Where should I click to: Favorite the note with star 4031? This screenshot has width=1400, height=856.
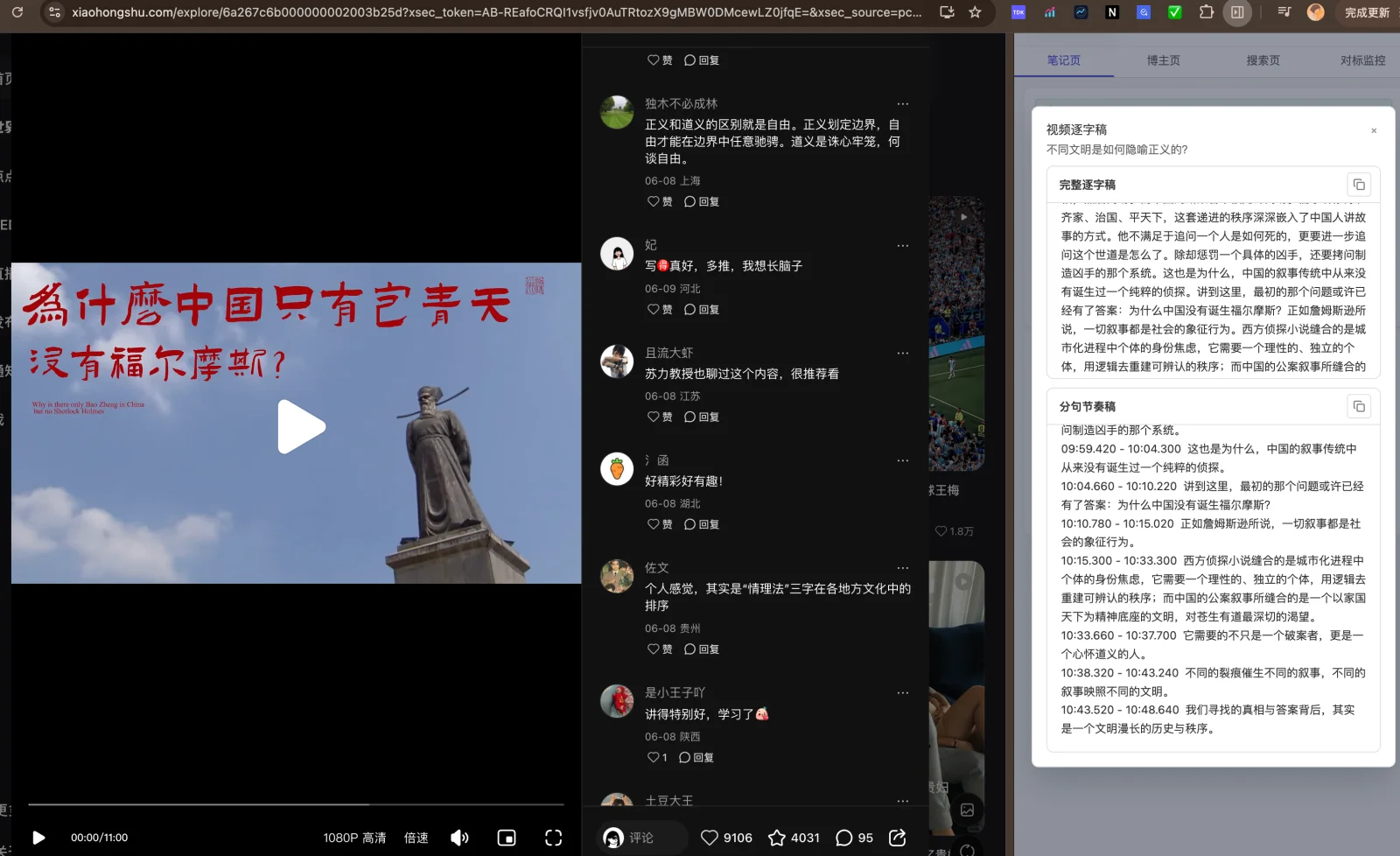(794, 838)
